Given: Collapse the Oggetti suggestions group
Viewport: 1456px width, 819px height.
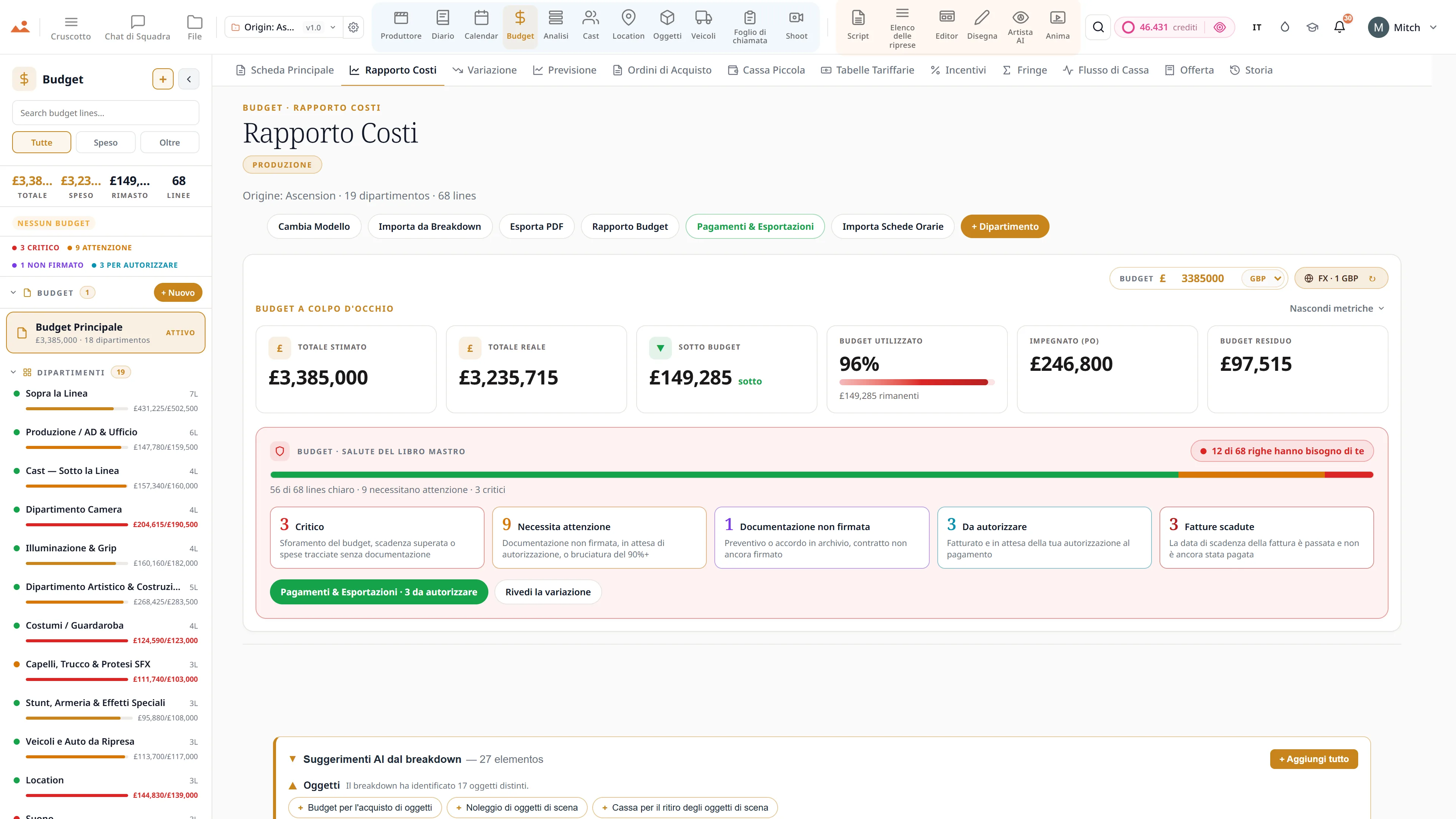Looking at the screenshot, I should [293, 786].
